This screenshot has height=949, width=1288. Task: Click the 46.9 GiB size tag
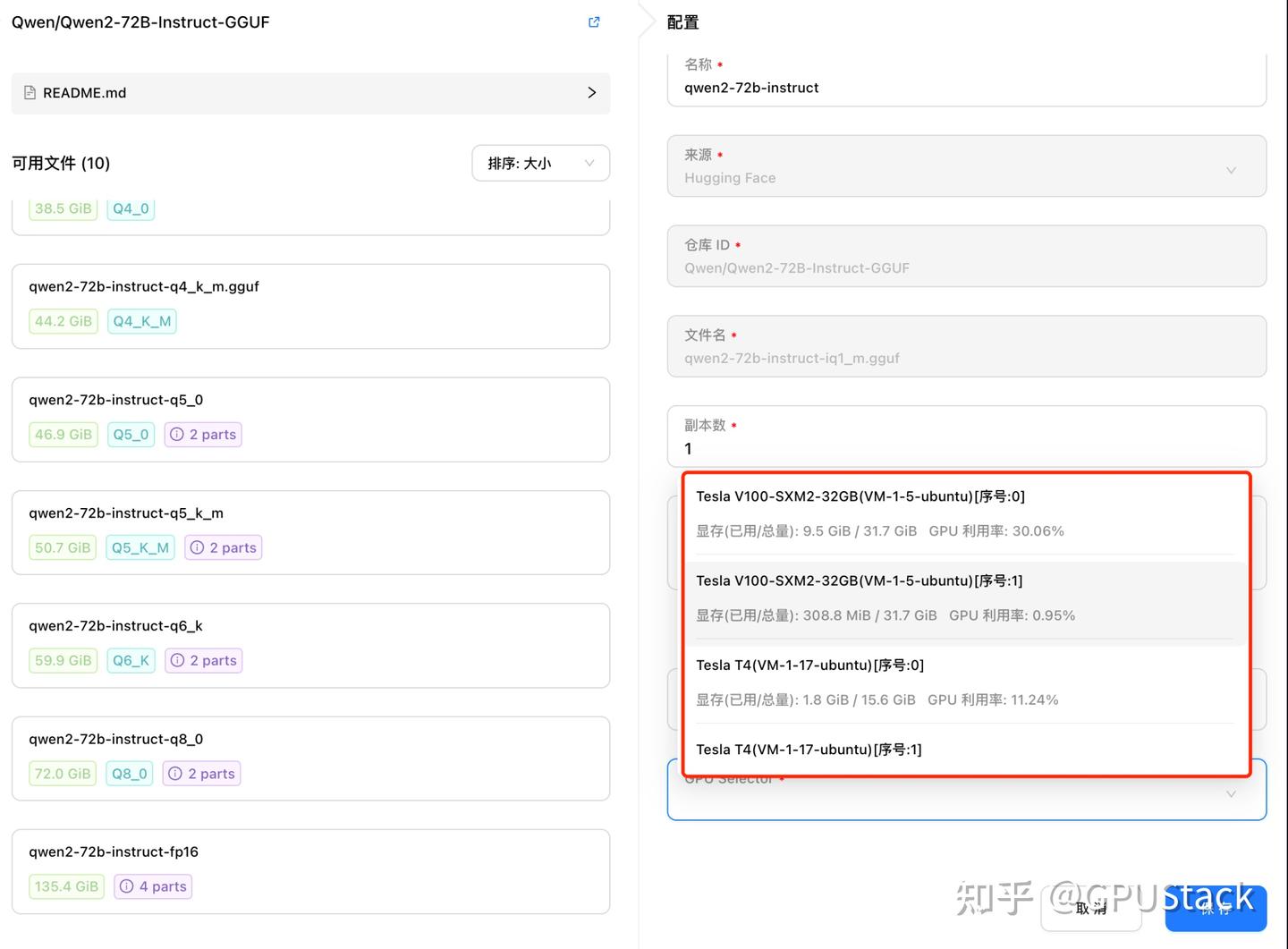click(x=64, y=435)
